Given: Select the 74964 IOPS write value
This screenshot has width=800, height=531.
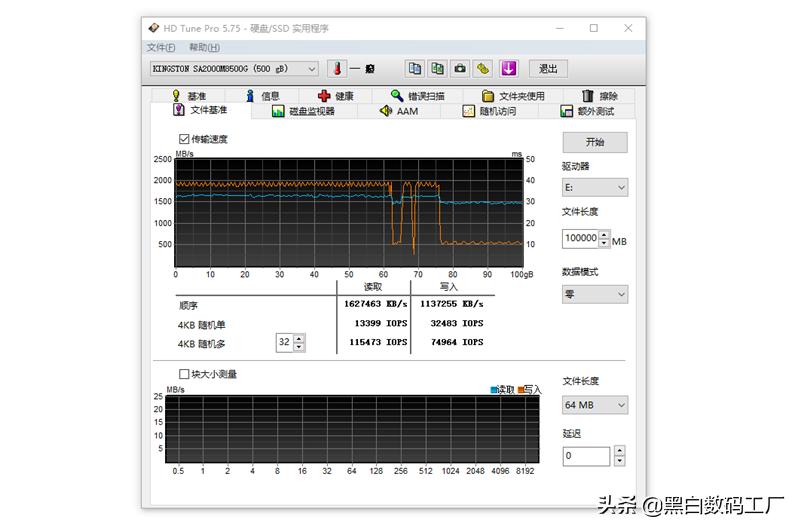Looking at the screenshot, I should 457,342.
